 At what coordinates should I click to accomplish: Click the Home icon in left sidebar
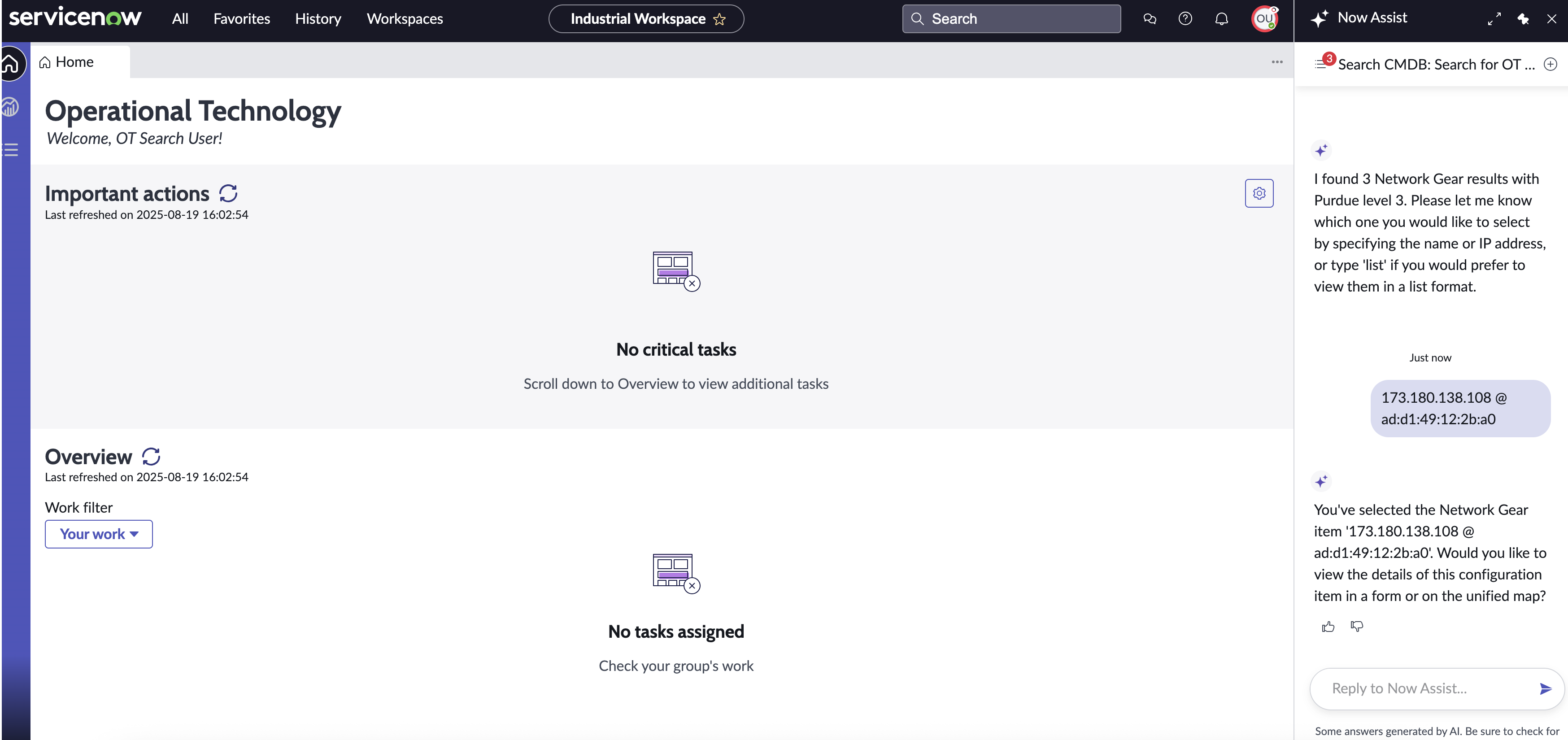click(11, 63)
